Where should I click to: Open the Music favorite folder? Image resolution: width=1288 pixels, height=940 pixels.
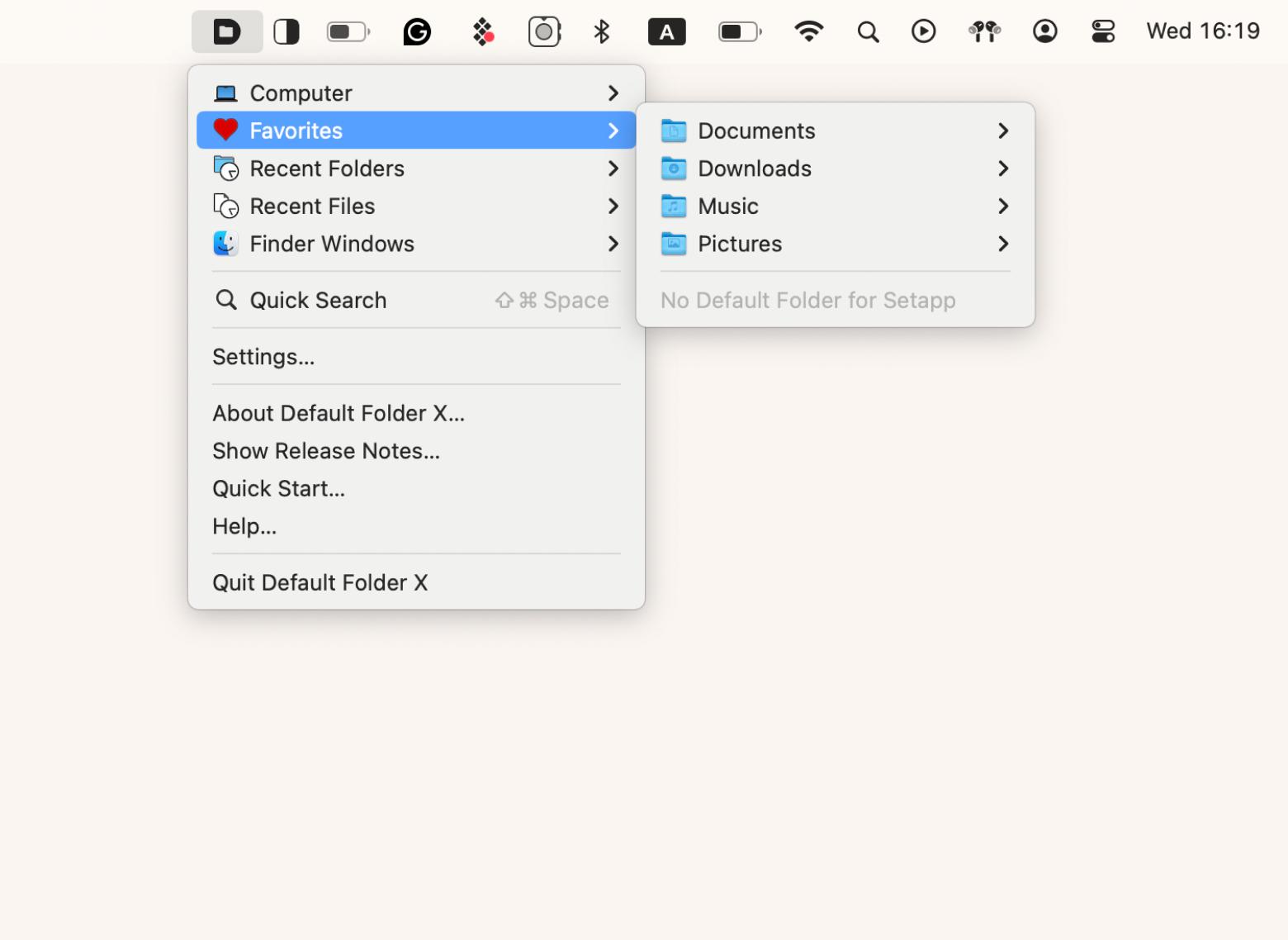tap(836, 206)
